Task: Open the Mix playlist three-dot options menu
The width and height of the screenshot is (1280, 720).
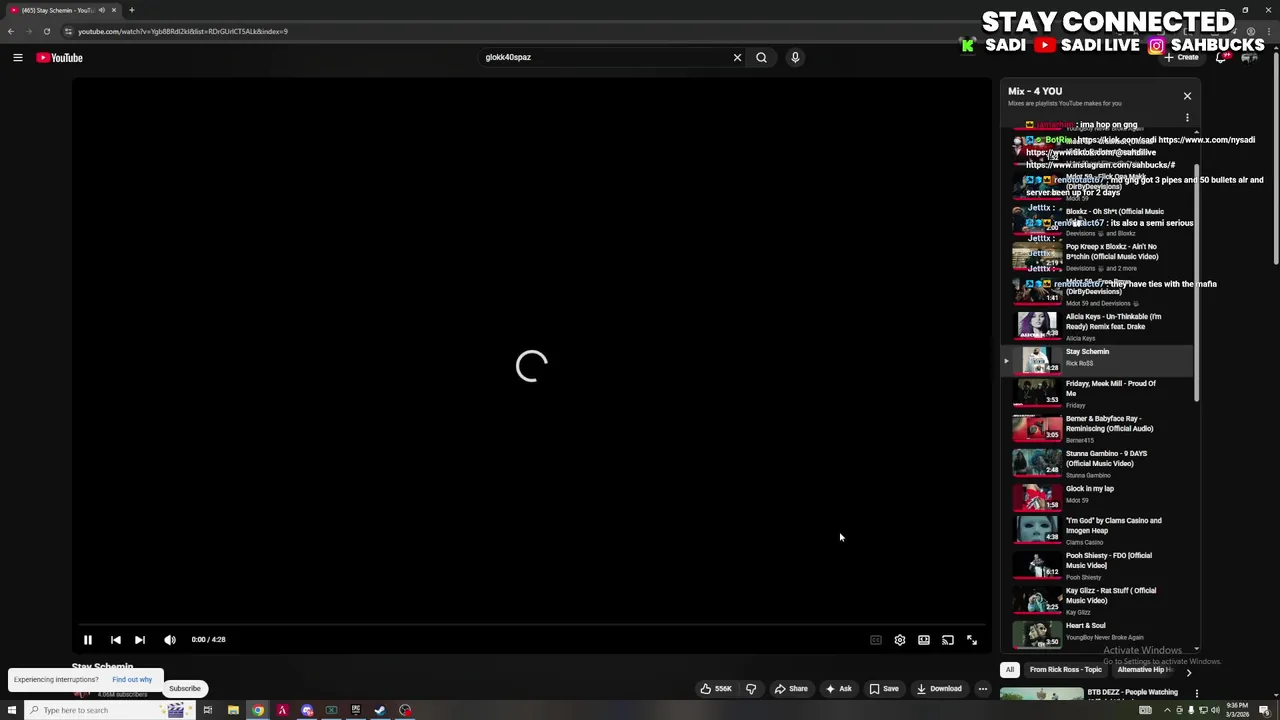Action: pos(1187,118)
